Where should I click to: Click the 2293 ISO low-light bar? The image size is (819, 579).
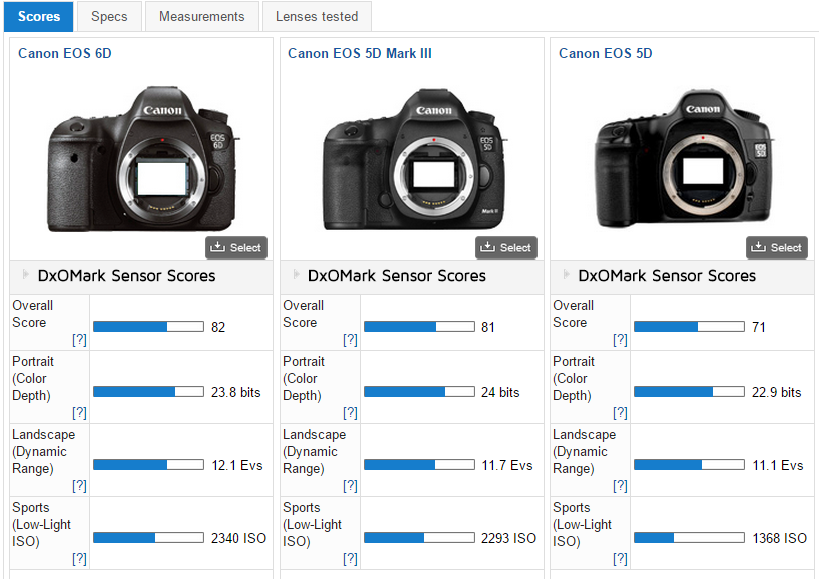point(419,538)
